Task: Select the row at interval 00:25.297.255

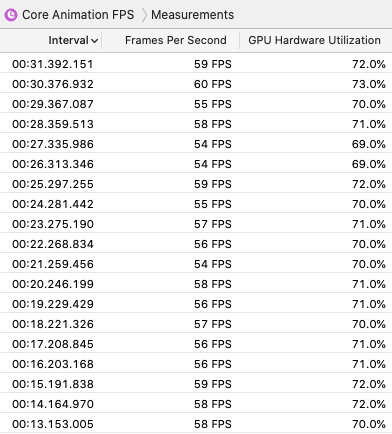Action: [x=196, y=184]
